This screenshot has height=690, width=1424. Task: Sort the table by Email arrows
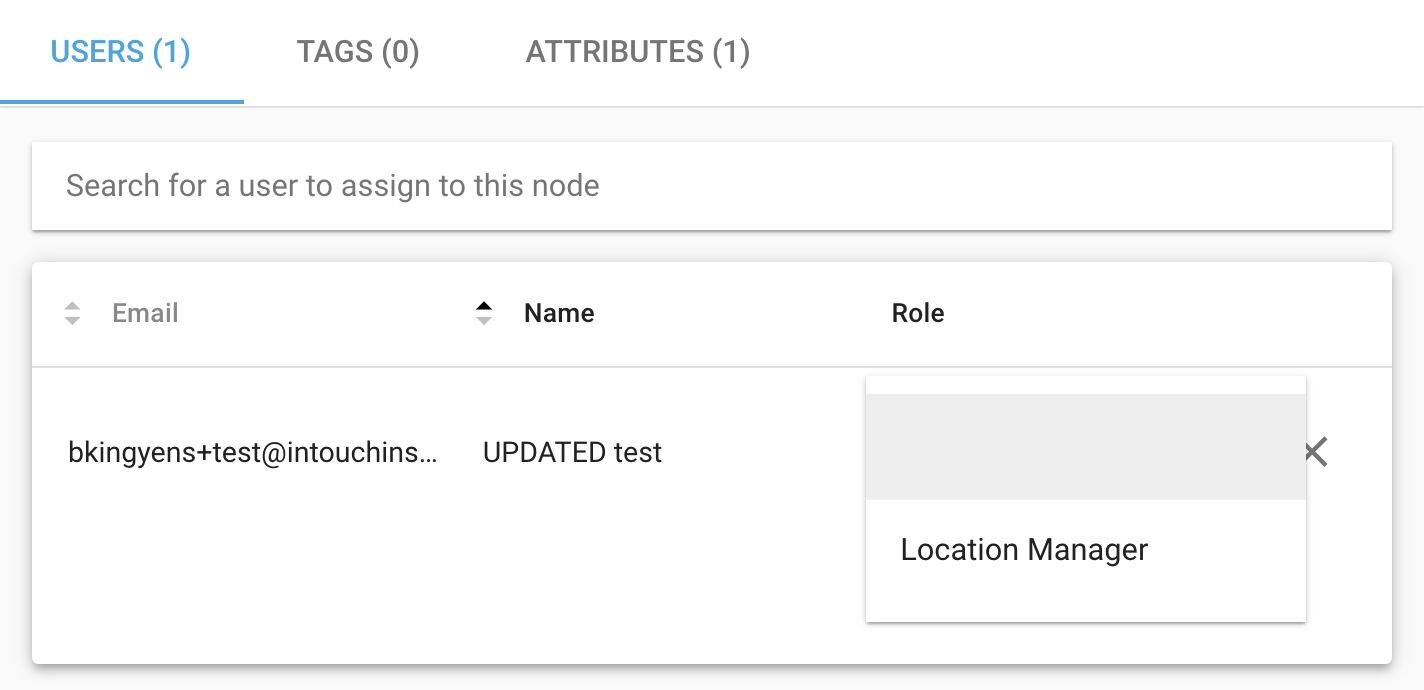72,313
